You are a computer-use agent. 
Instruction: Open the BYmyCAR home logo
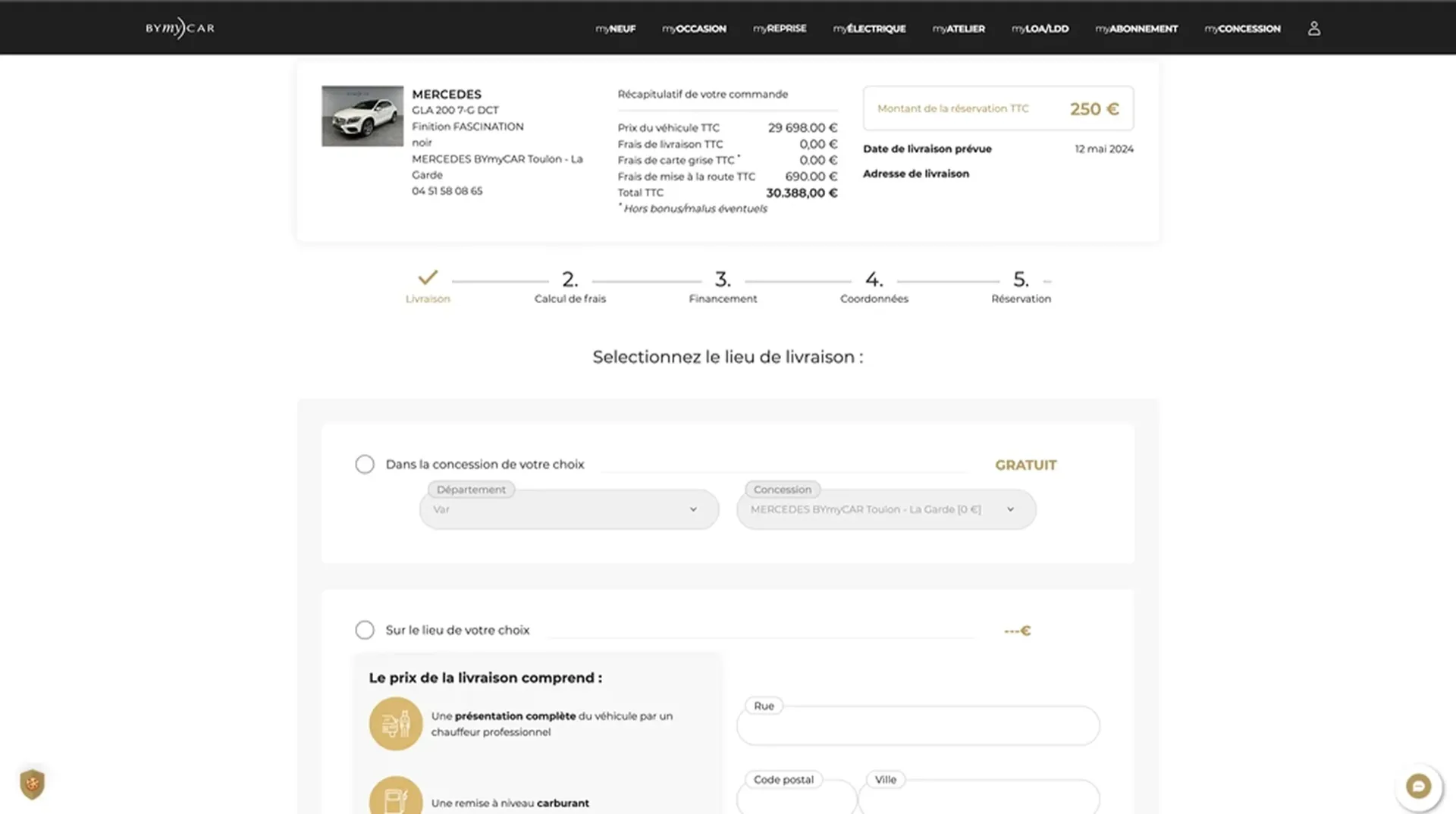(x=180, y=28)
